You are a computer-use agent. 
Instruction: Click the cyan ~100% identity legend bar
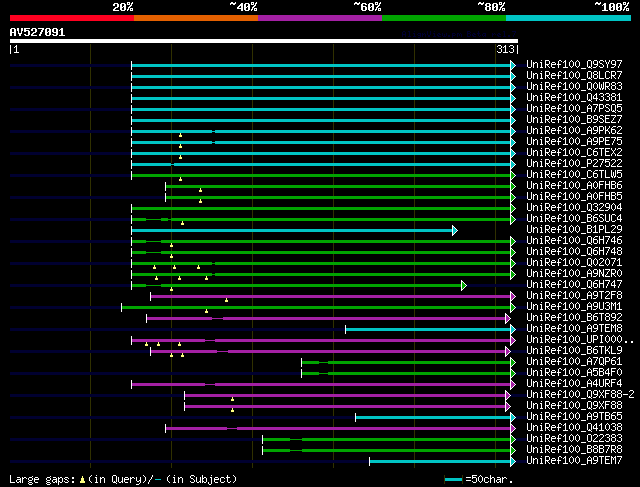coord(569,18)
